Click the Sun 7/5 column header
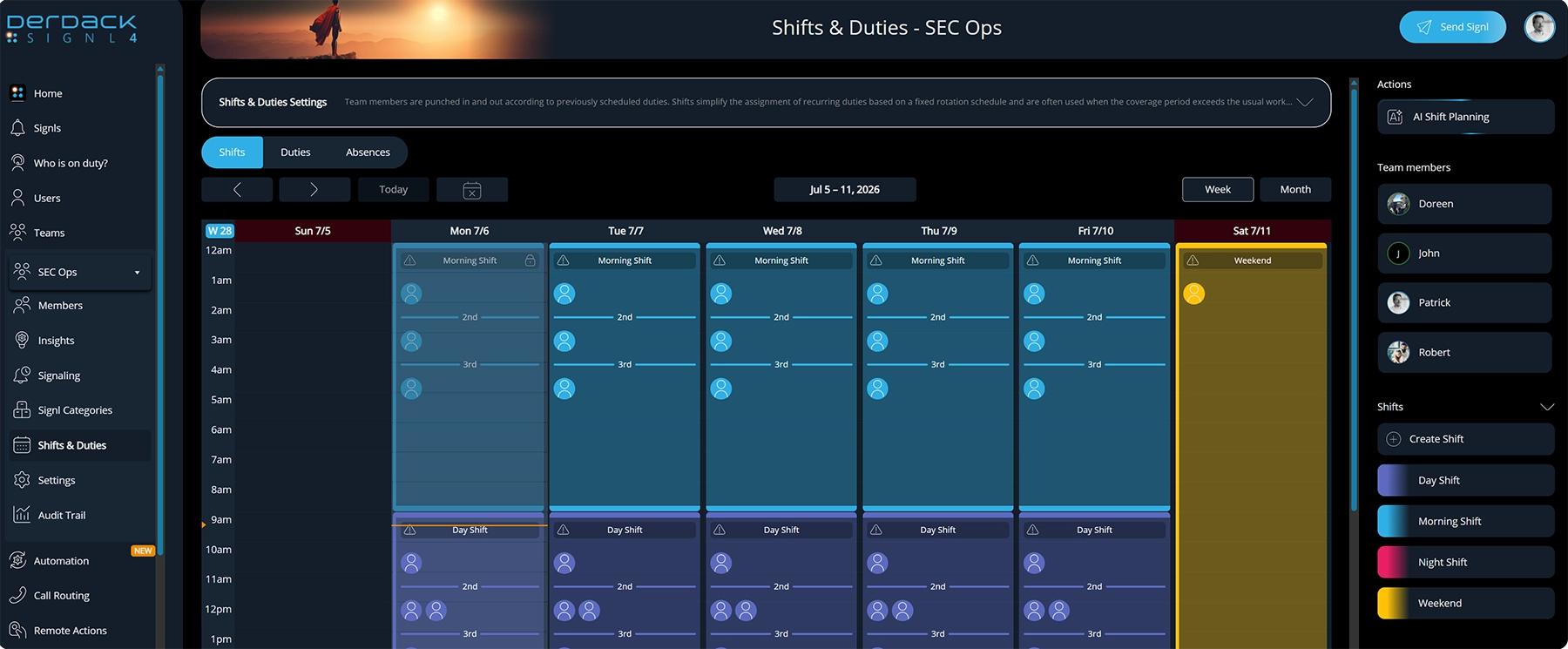1568x649 pixels. tap(313, 231)
